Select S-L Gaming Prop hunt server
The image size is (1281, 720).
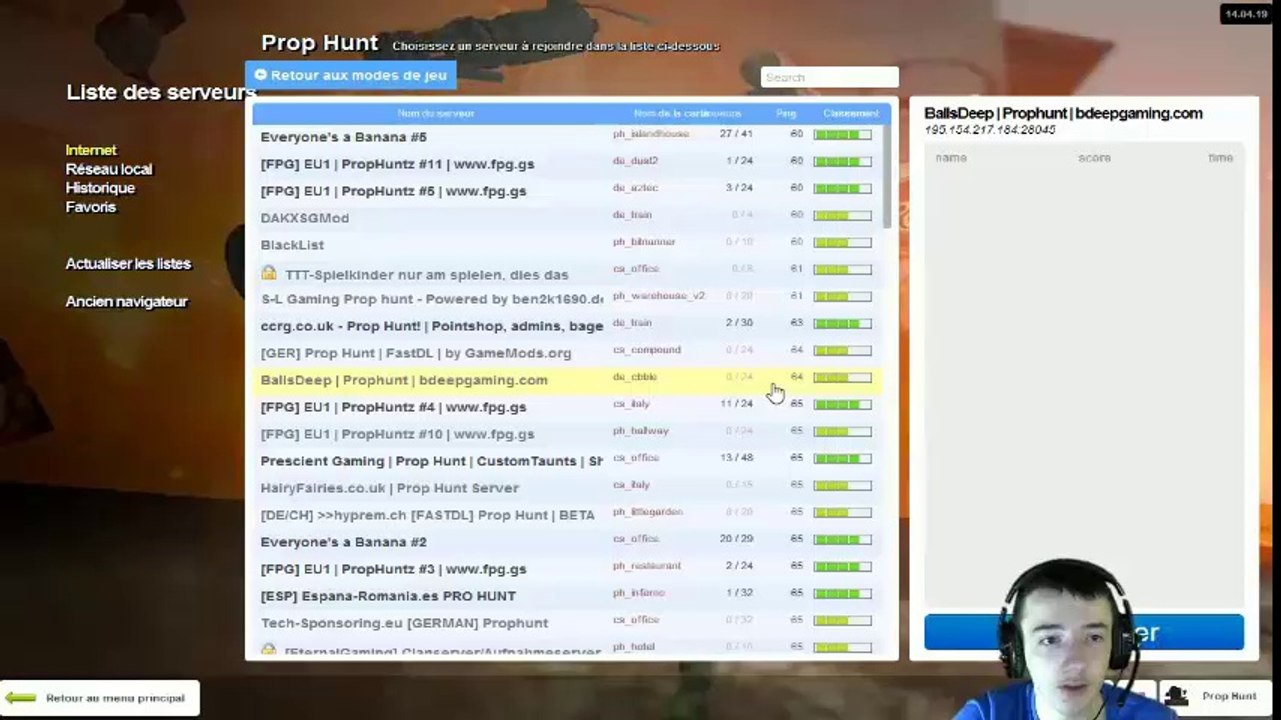567,299
